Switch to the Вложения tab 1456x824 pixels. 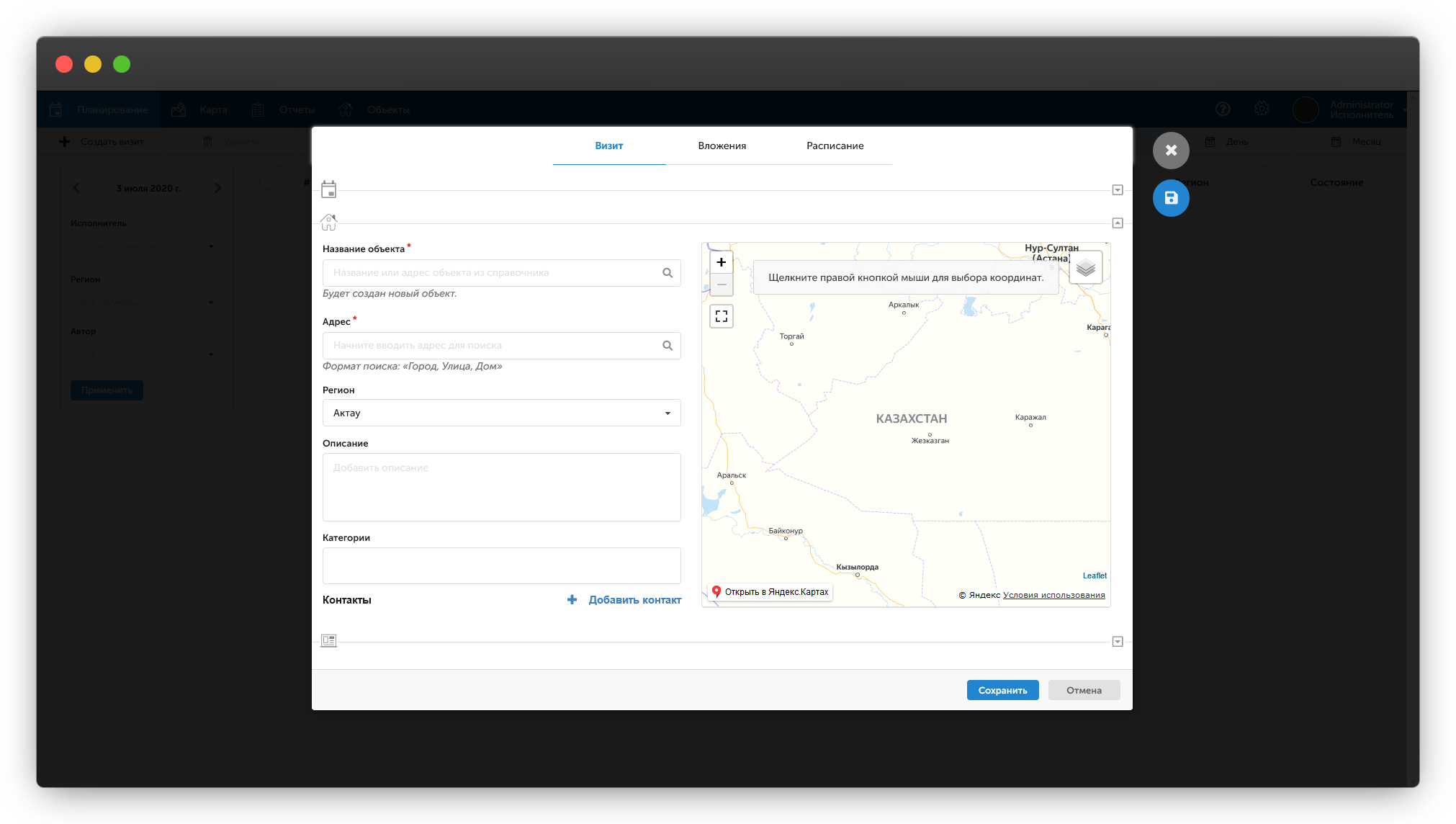[x=722, y=145]
